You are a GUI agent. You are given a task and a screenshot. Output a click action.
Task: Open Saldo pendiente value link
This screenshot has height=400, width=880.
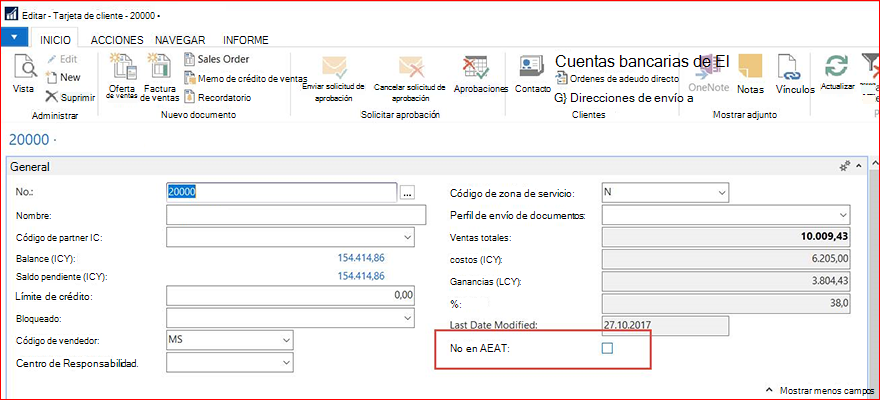click(361, 276)
